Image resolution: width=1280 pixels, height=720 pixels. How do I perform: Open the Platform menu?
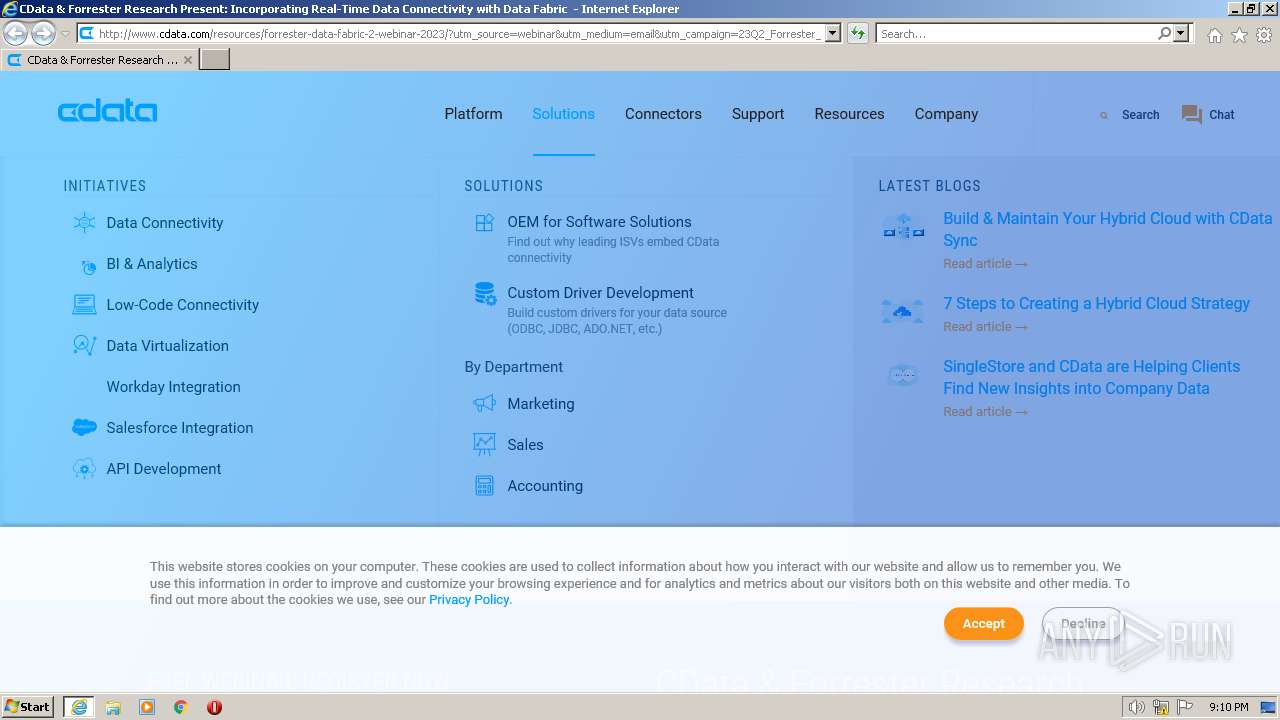point(473,114)
